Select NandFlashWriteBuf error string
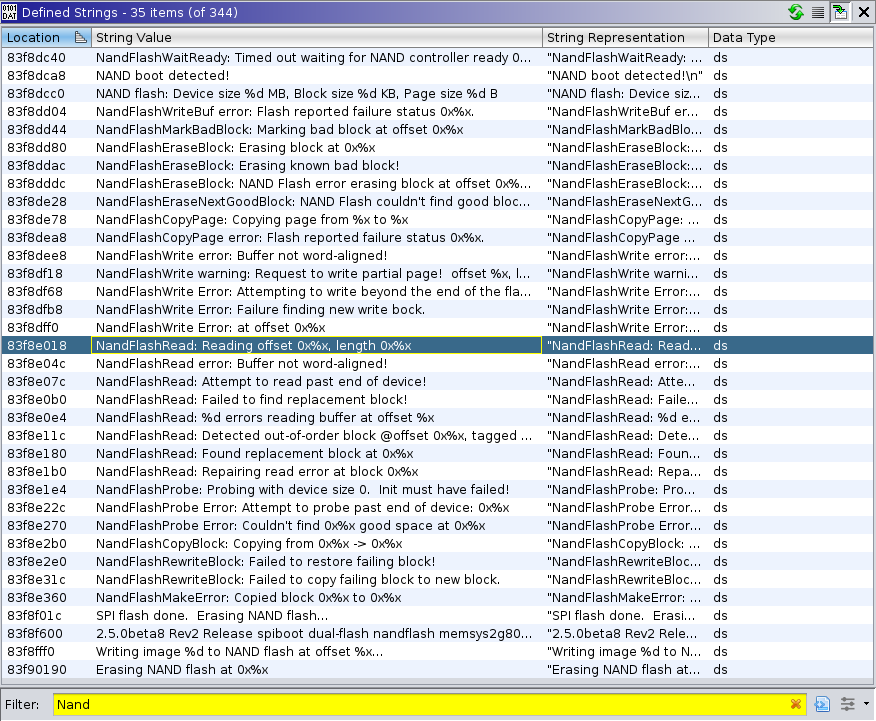The width and height of the screenshot is (876, 721). 437,112
